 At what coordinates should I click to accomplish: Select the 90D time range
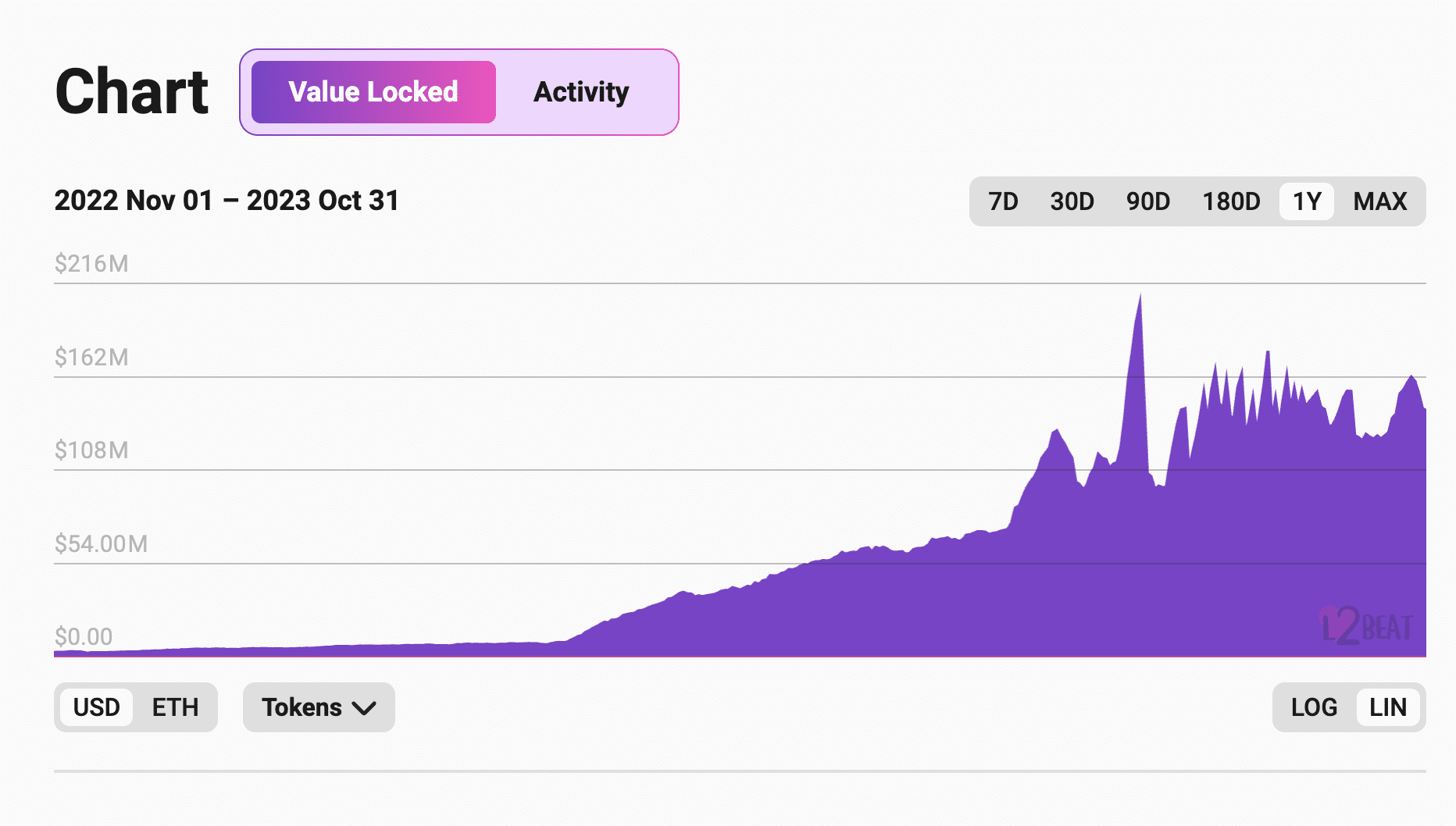[1147, 201]
